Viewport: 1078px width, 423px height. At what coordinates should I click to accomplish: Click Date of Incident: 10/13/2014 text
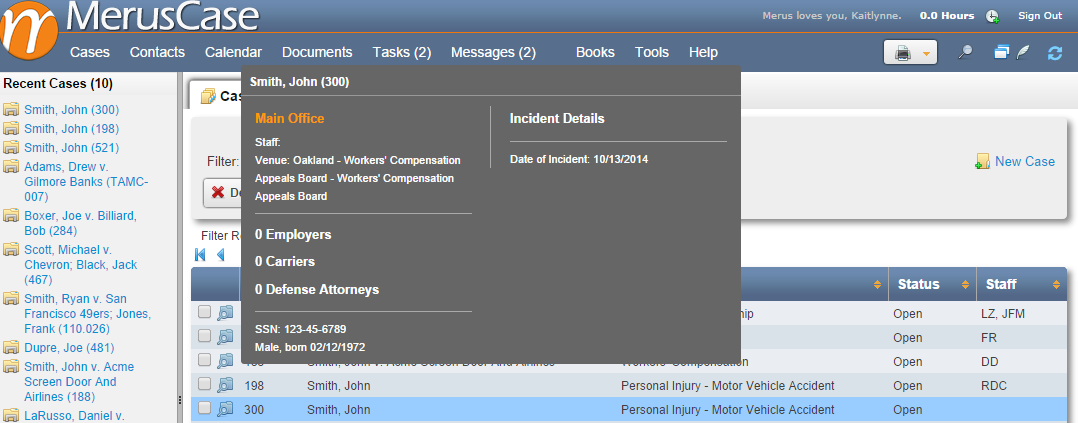click(x=579, y=160)
